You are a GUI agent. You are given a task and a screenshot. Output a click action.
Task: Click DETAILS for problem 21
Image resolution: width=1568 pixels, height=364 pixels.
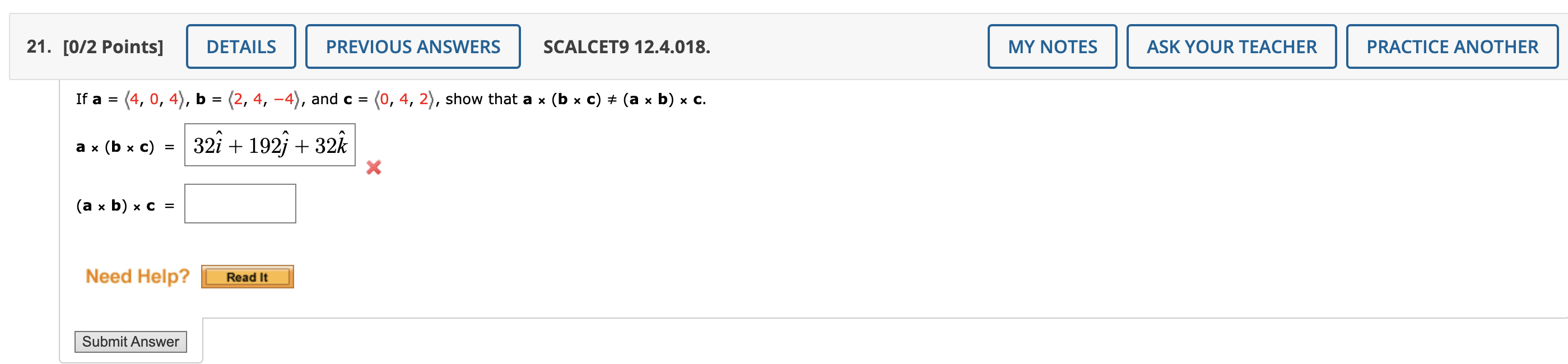240,46
